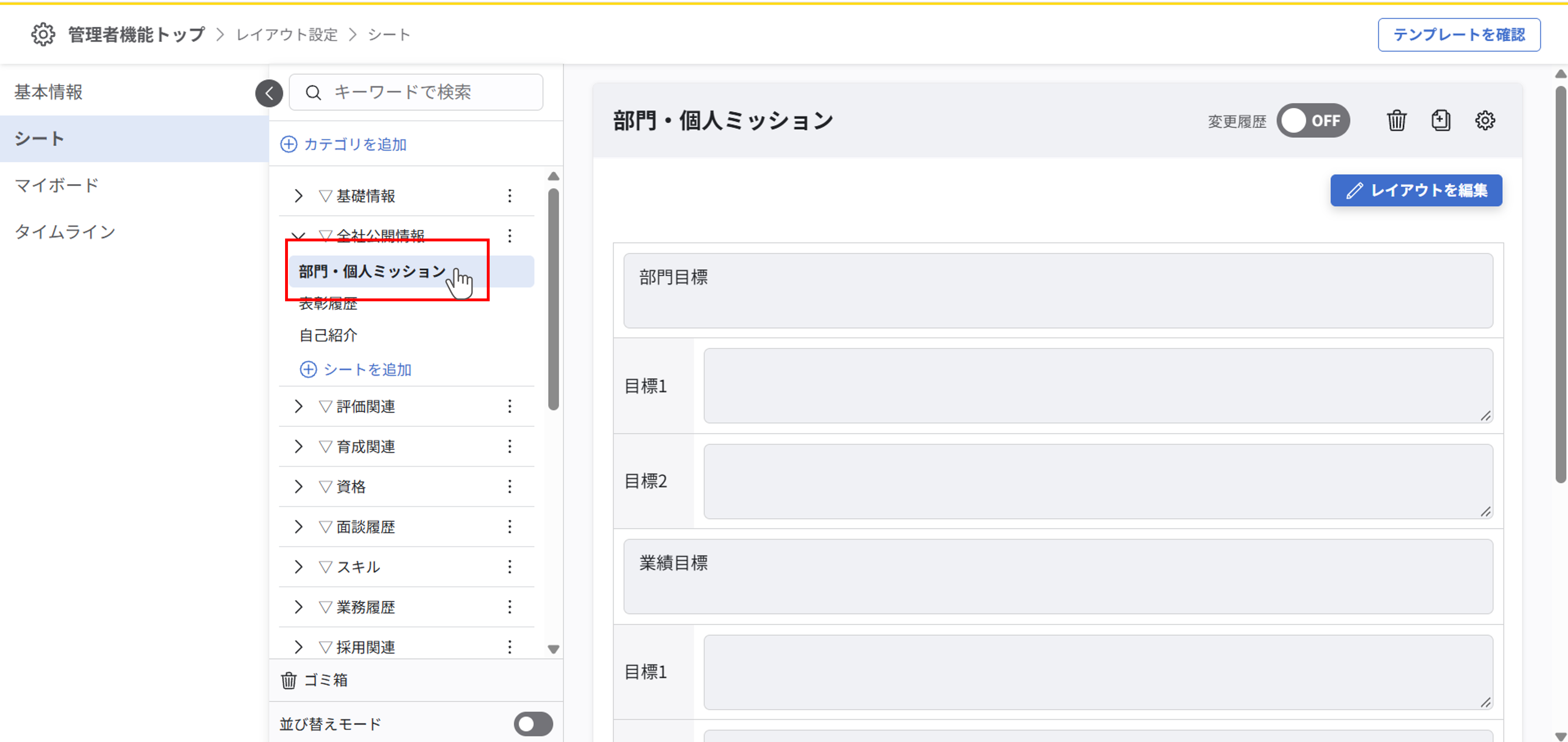The width and height of the screenshot is (1568, 742).
Task: Open the options menu for 採用関連
Action: tap(510, 647)
